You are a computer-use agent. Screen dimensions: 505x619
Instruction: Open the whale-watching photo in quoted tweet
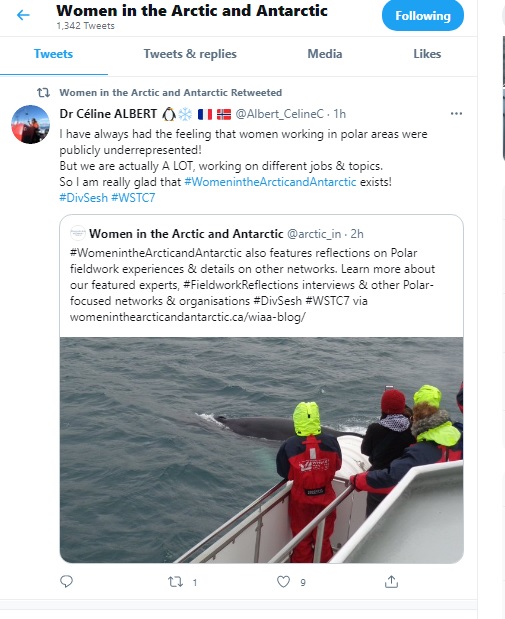click(261, 450)
